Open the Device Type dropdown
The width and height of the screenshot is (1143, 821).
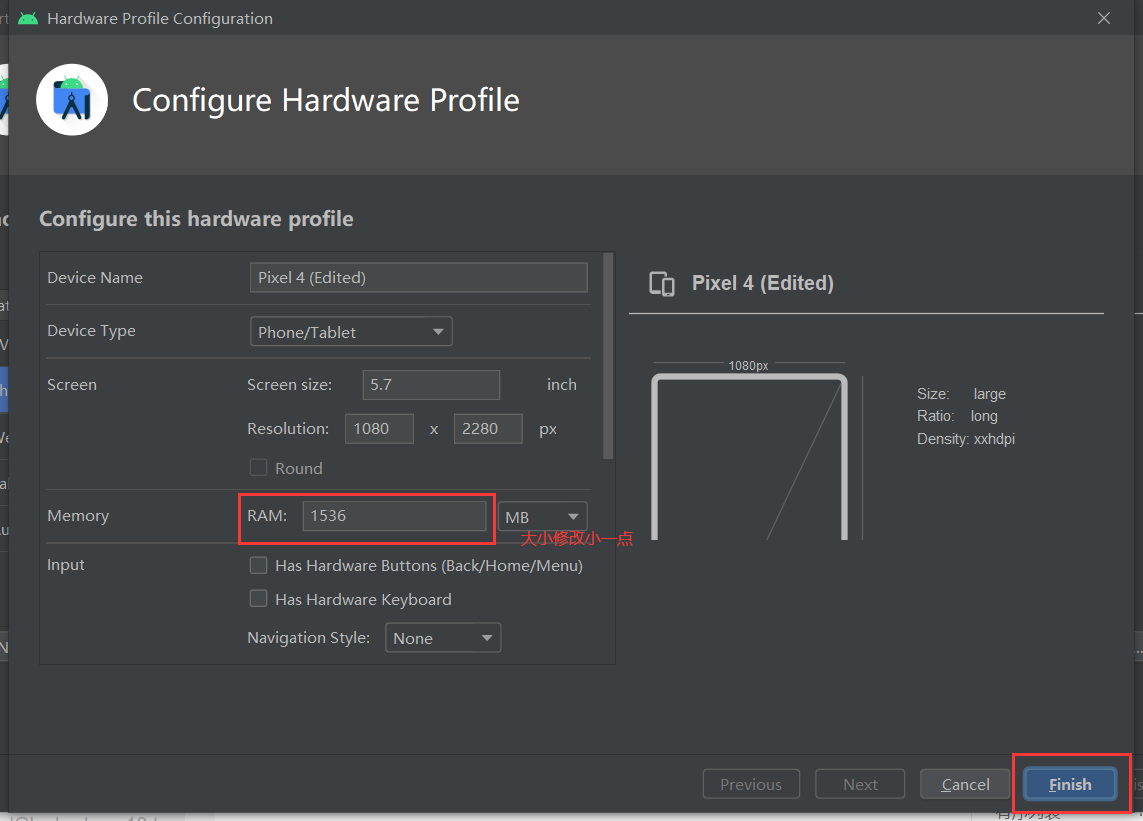[x=351, y=332]
